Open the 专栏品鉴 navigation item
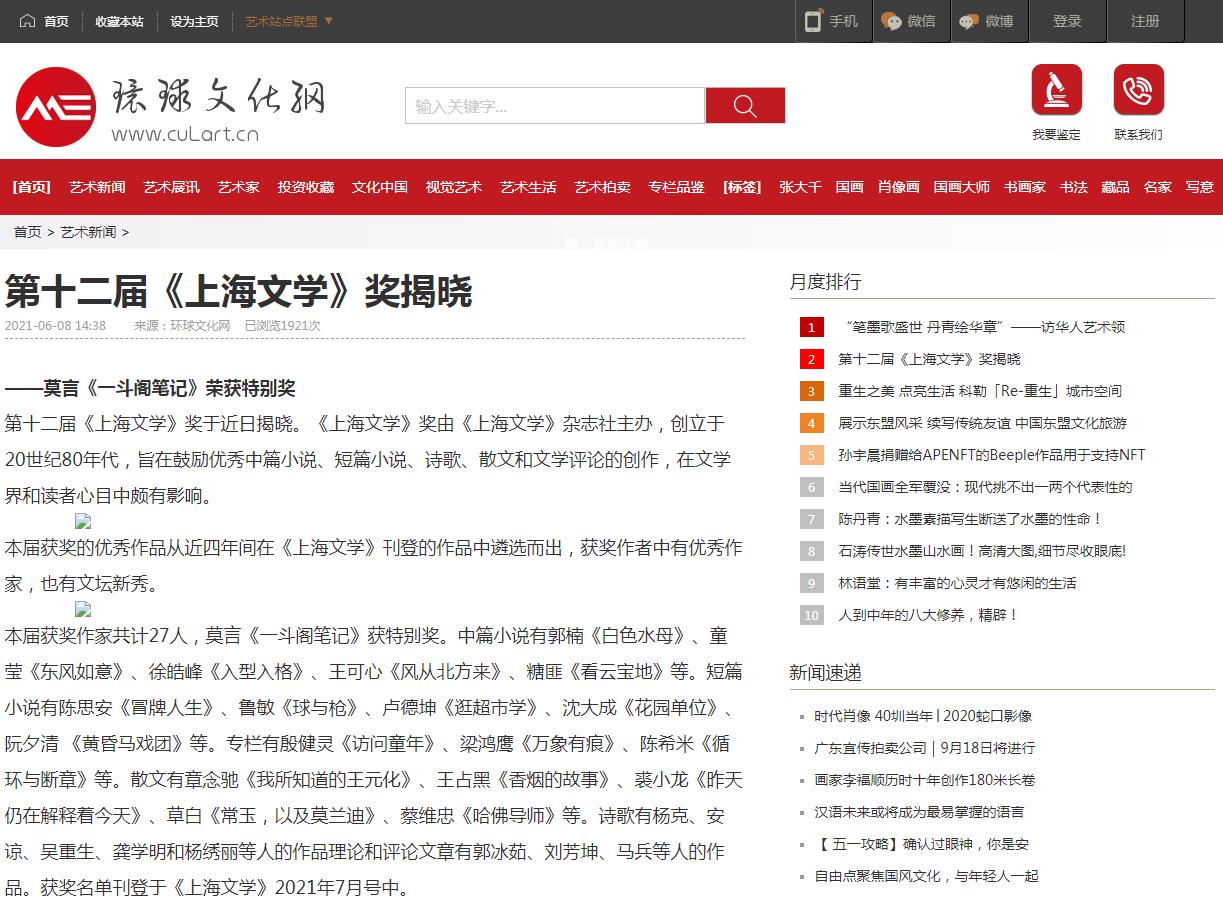 pos(676,187)
